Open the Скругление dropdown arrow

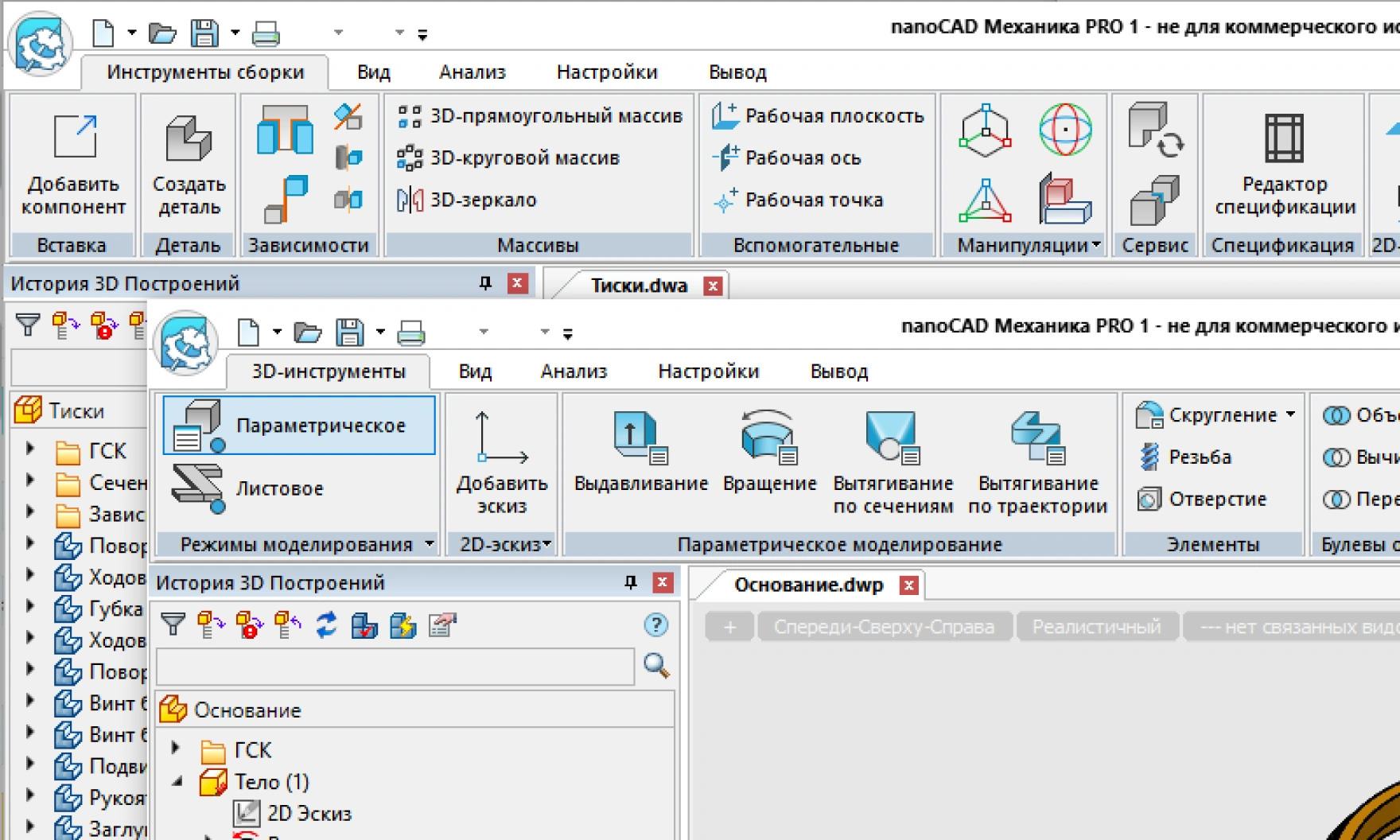(x=1290, y=414)
